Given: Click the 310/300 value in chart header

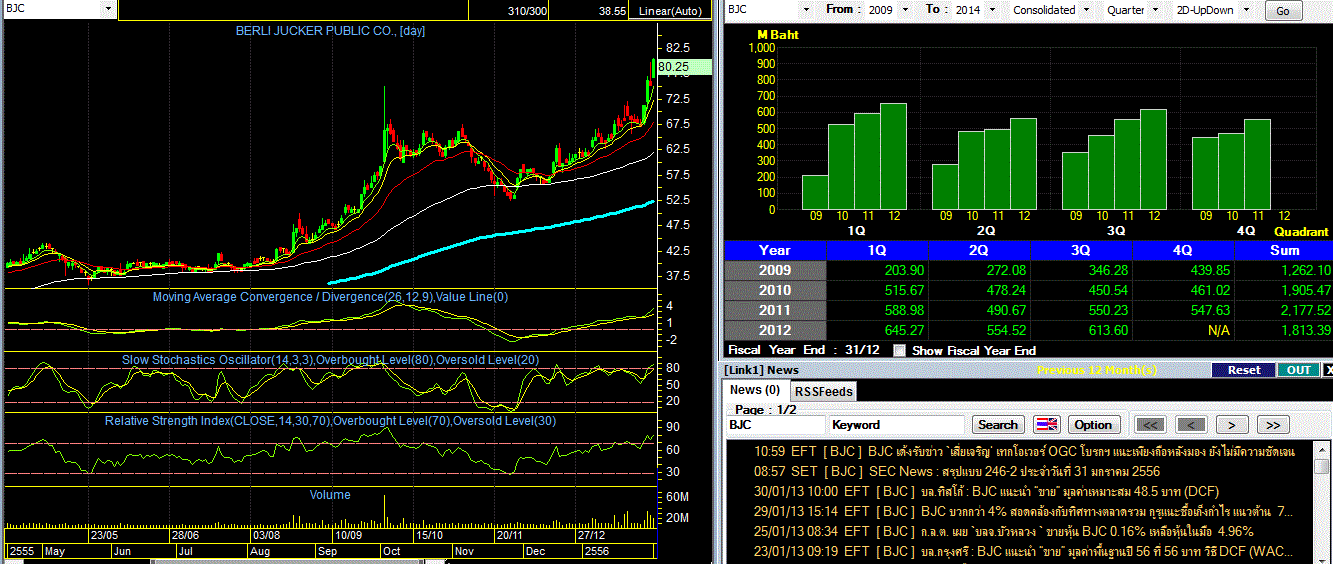Looking at the screenshot, I should coord(527,10).
